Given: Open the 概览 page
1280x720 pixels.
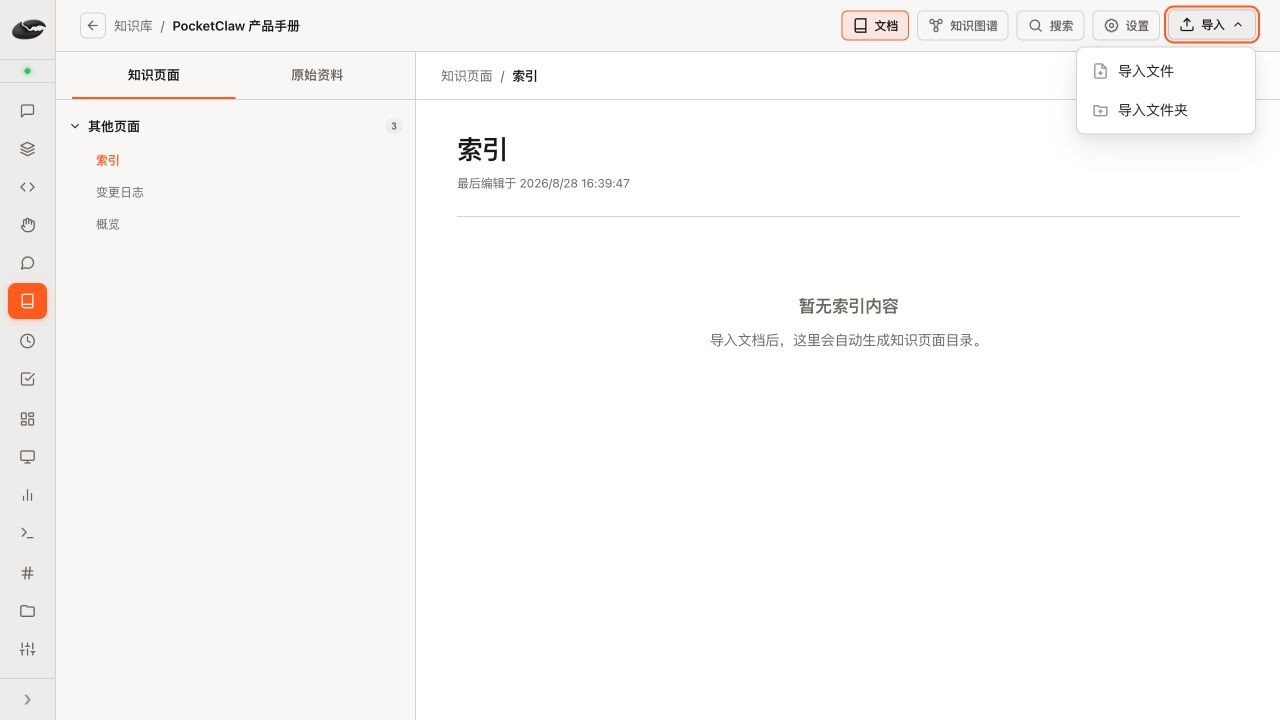Looking at the screenshot, I should [108, 224].
